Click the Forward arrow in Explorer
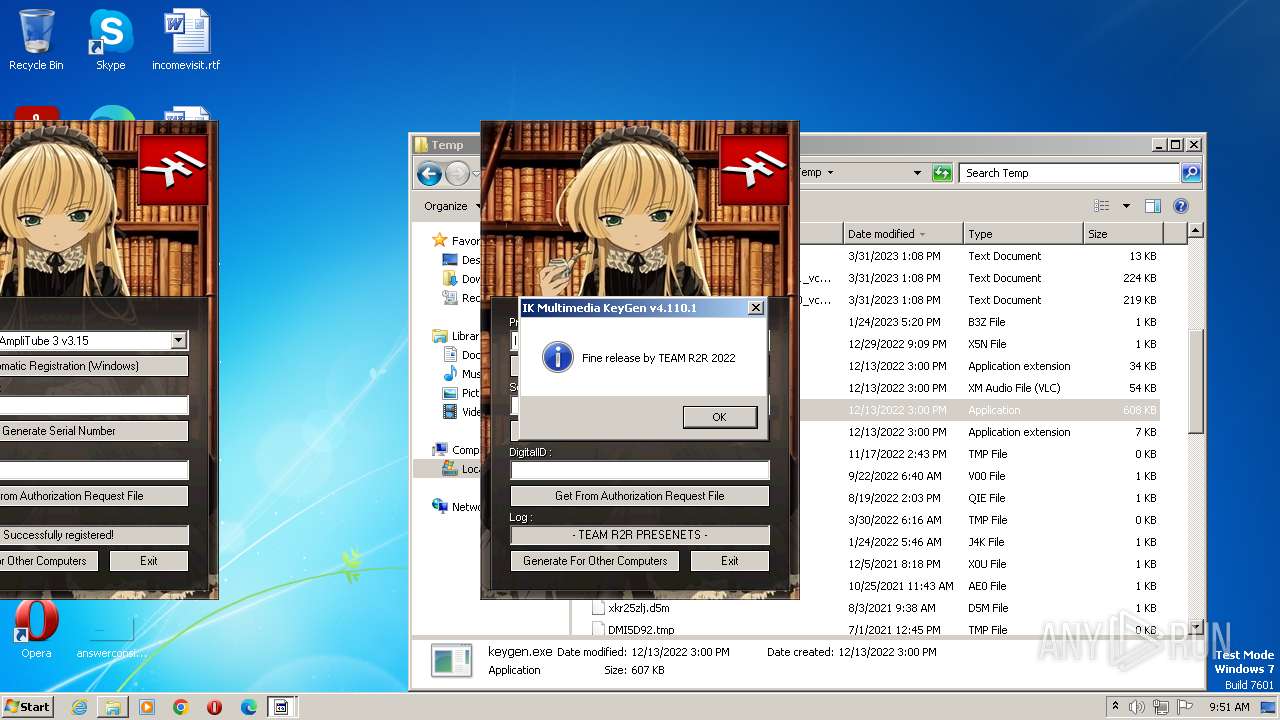 (x=457, y=174)
